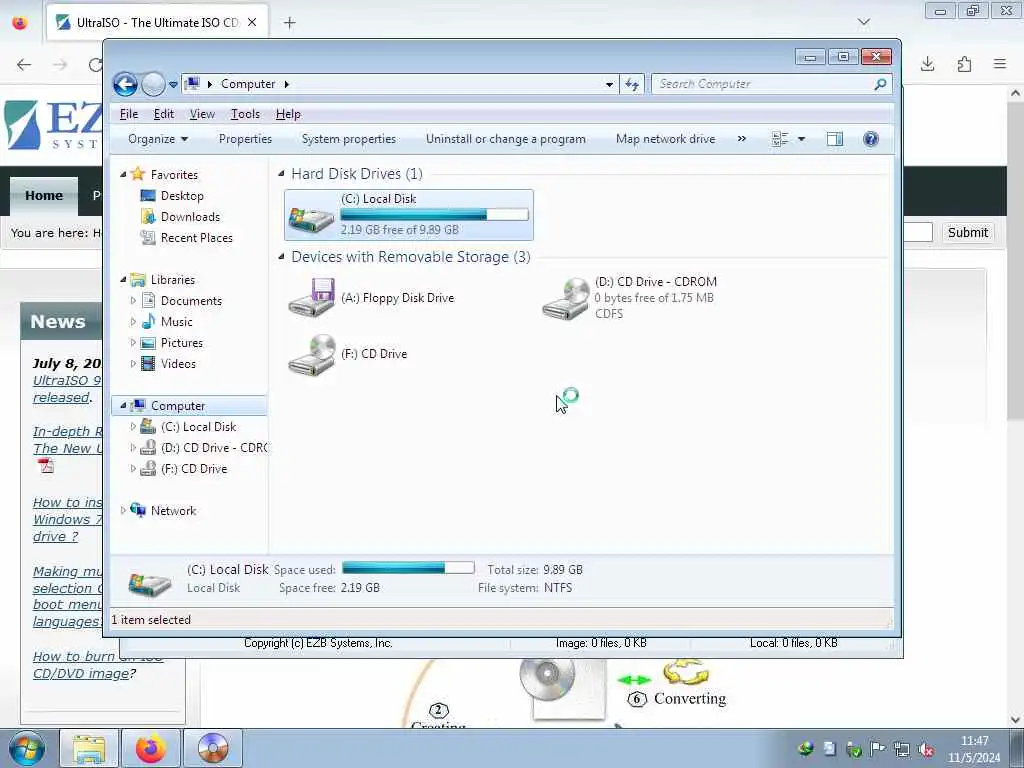This screenshot has width=1024, height=768.
Task: Select the (A:) Floppy Disk Drive icon
Action: (312, 298)
